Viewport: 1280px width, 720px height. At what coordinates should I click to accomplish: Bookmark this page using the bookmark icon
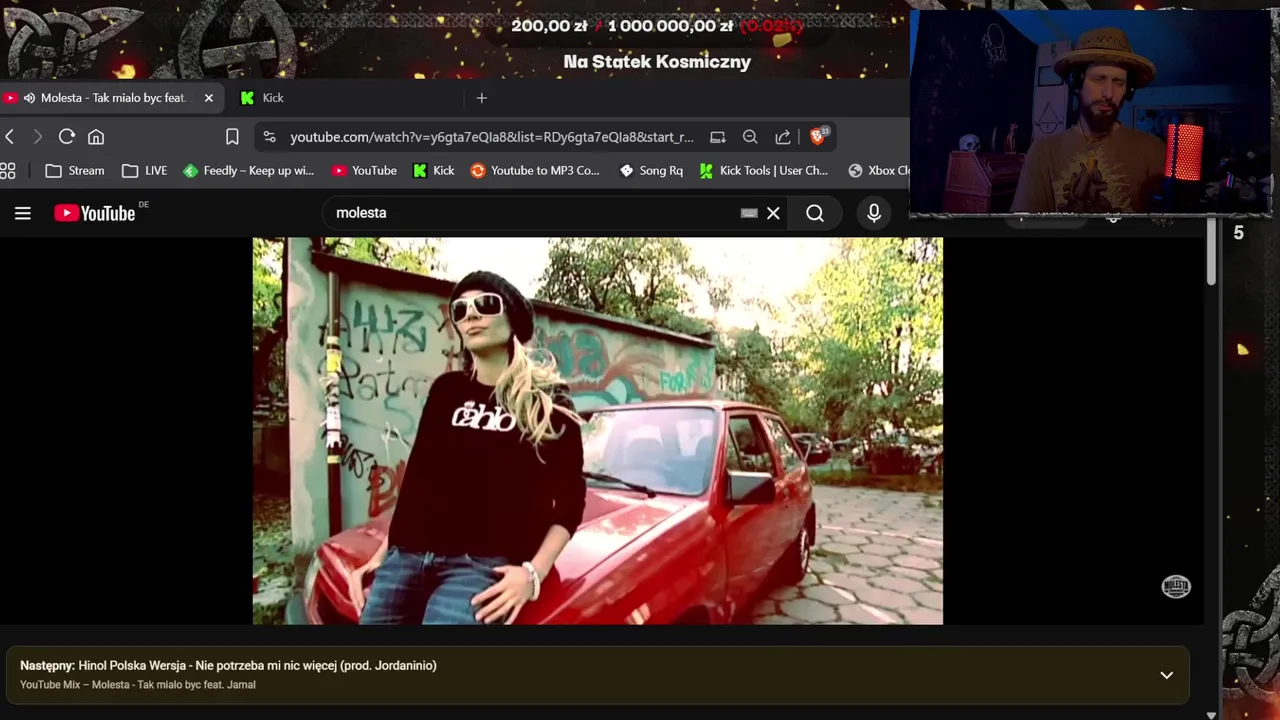pos(232,137)
